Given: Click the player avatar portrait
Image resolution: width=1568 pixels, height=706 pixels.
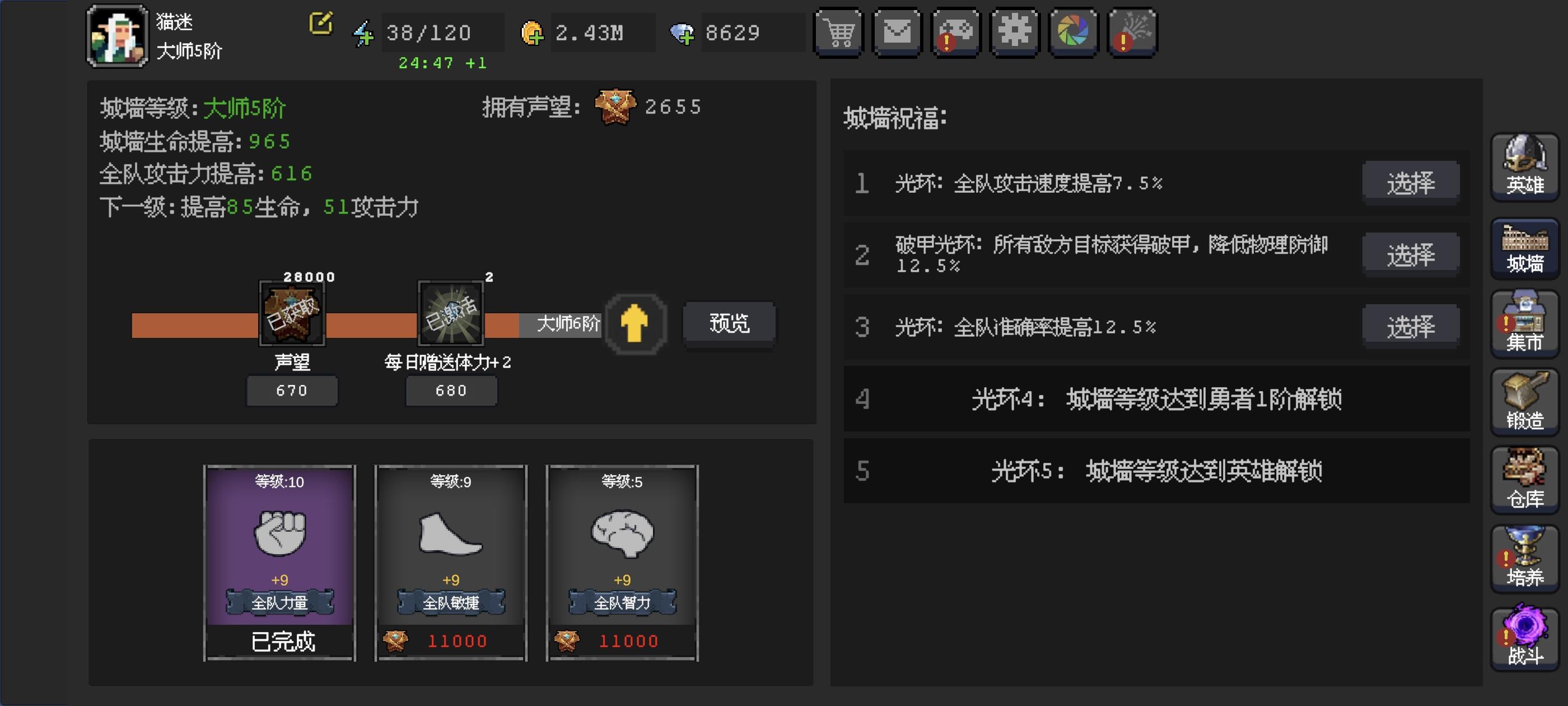Looking at the screenshot, I should pyautogui.click(x=118, y=36).
